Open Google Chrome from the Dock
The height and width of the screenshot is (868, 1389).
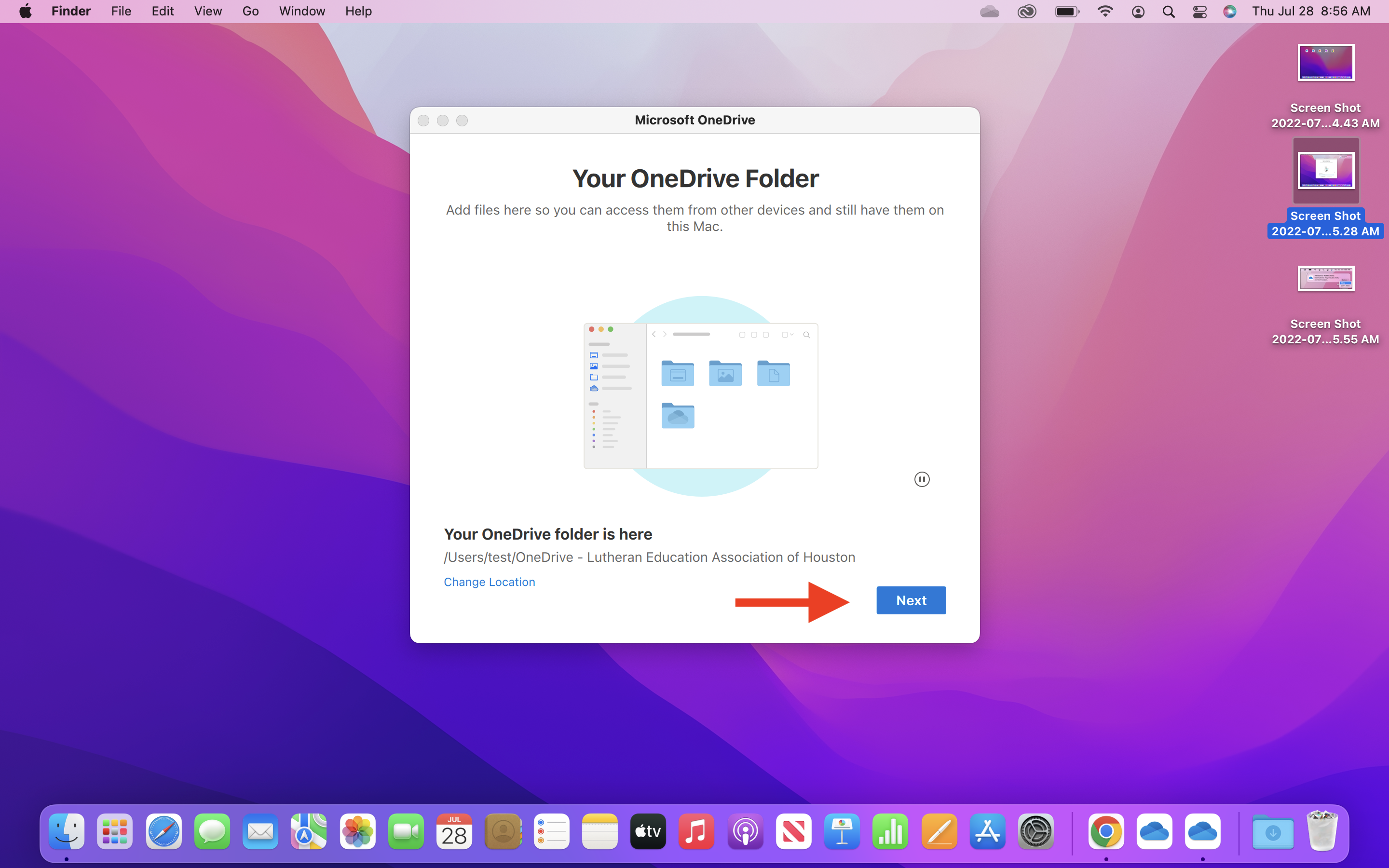[x=1106, y=831]
